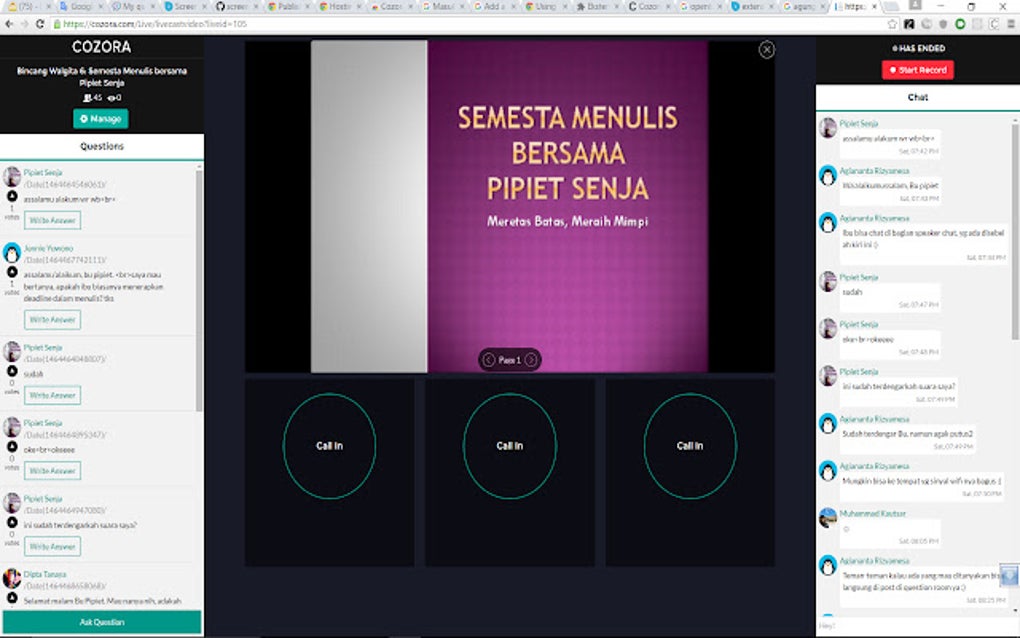The image size is (1020, 638).
Task: Click Write Answer under Pipiet Senja's first question
Action: pyautogui.click(x=52, y=219)
